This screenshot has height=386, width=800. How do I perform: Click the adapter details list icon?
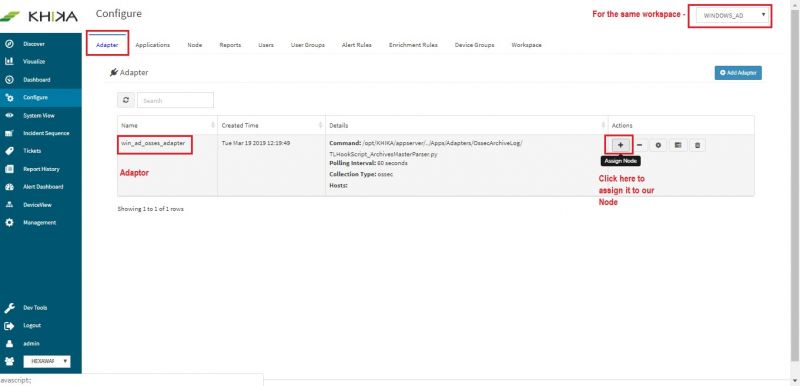pos(678,145)
